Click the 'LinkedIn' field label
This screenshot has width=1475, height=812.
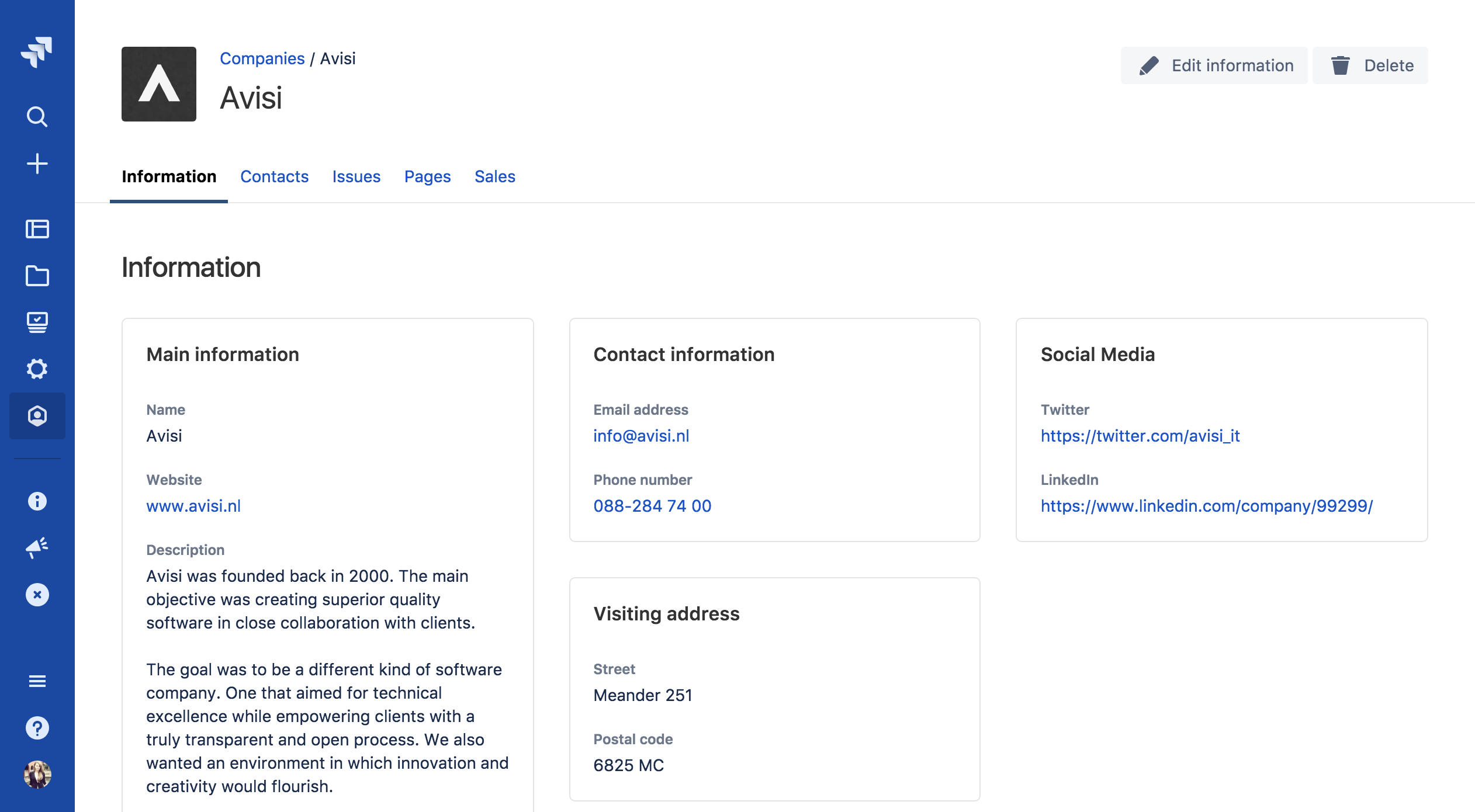(x=1069, y=480)
